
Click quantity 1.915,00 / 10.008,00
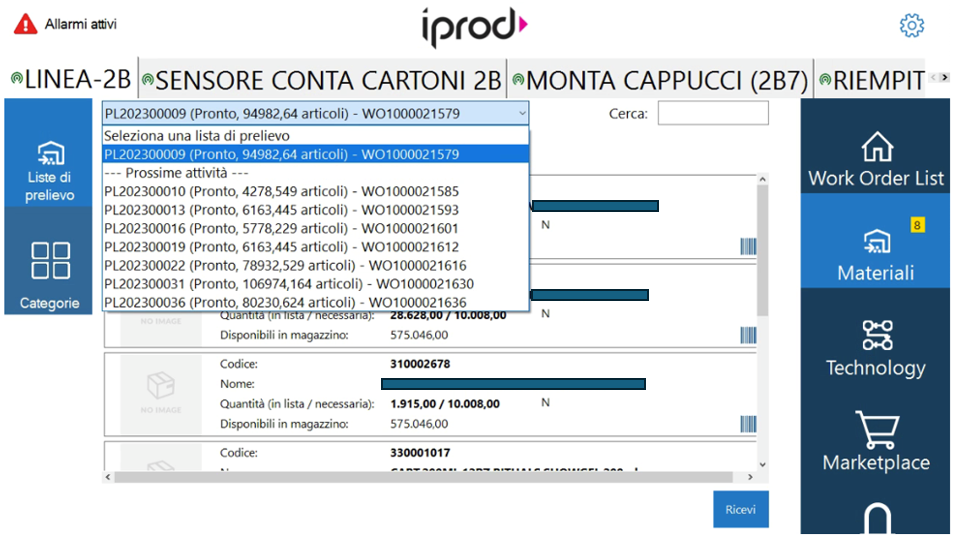coord(445,404)
